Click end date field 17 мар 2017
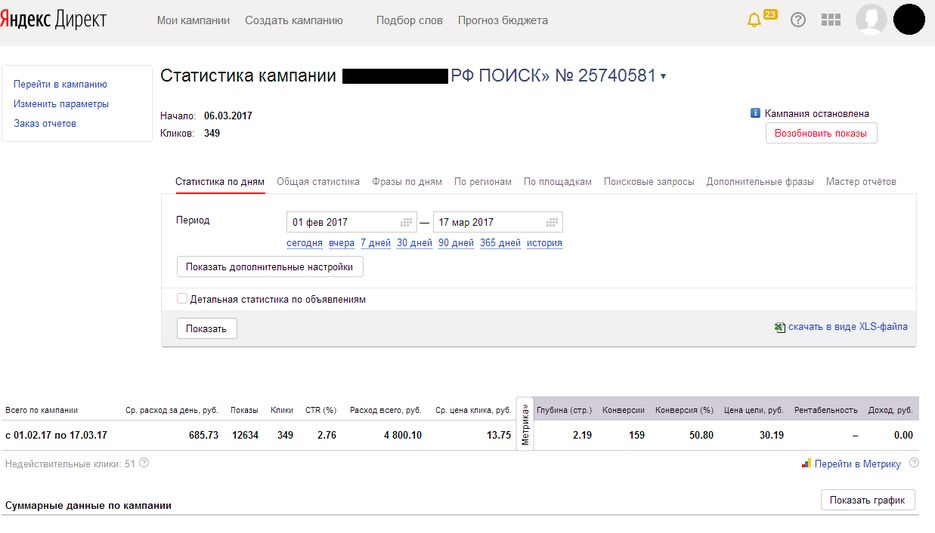 click(498, 222)
